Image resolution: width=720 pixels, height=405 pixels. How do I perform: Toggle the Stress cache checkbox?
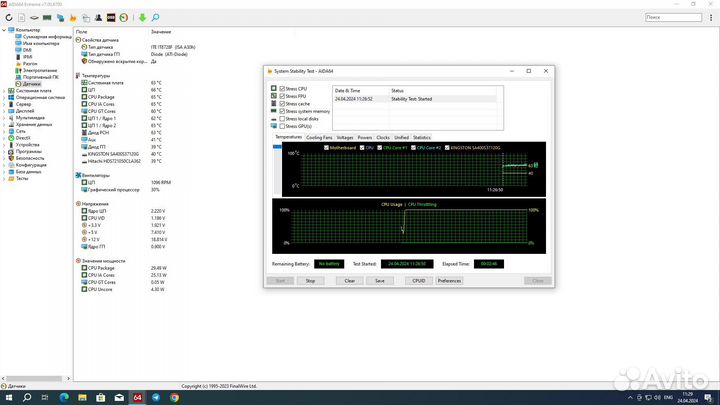282,104
